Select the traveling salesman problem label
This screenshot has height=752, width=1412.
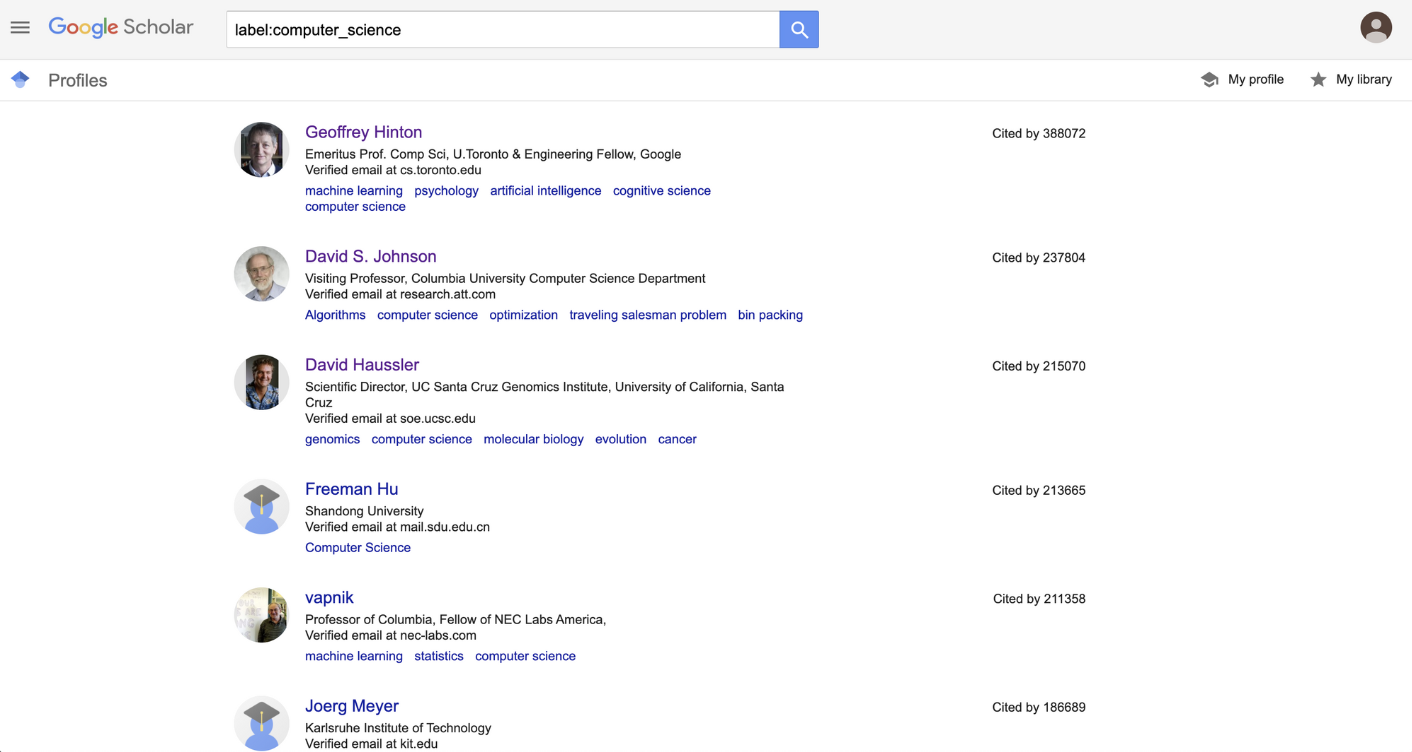coord(648,315)
